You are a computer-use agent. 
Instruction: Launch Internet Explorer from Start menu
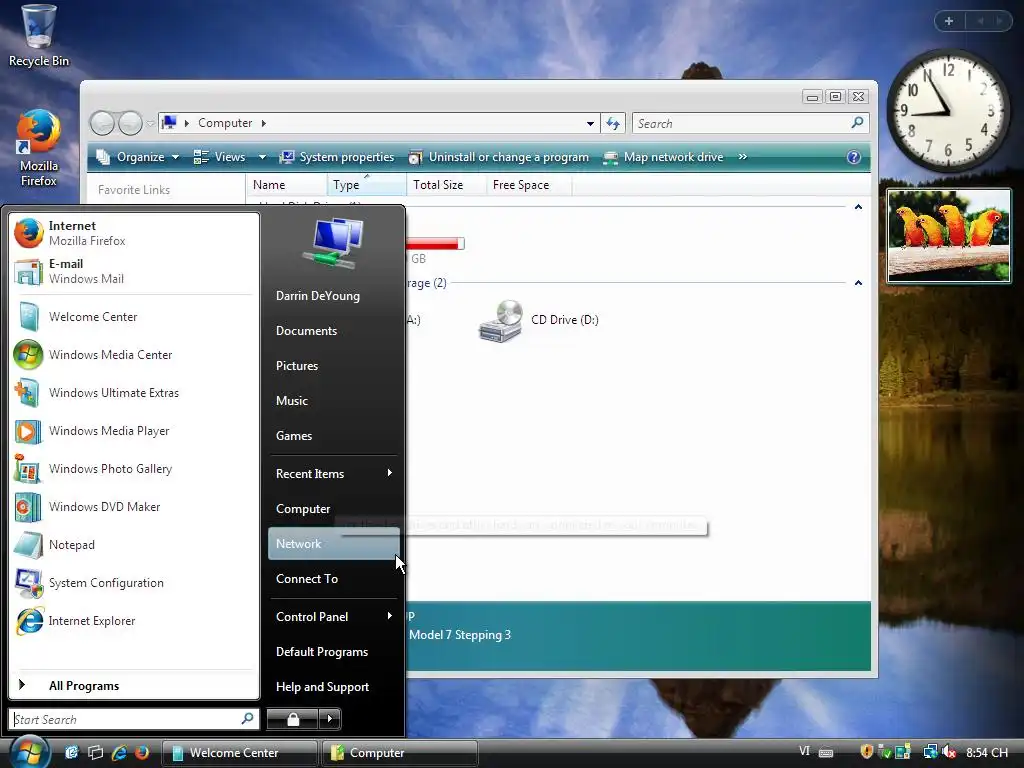(134, 620)
